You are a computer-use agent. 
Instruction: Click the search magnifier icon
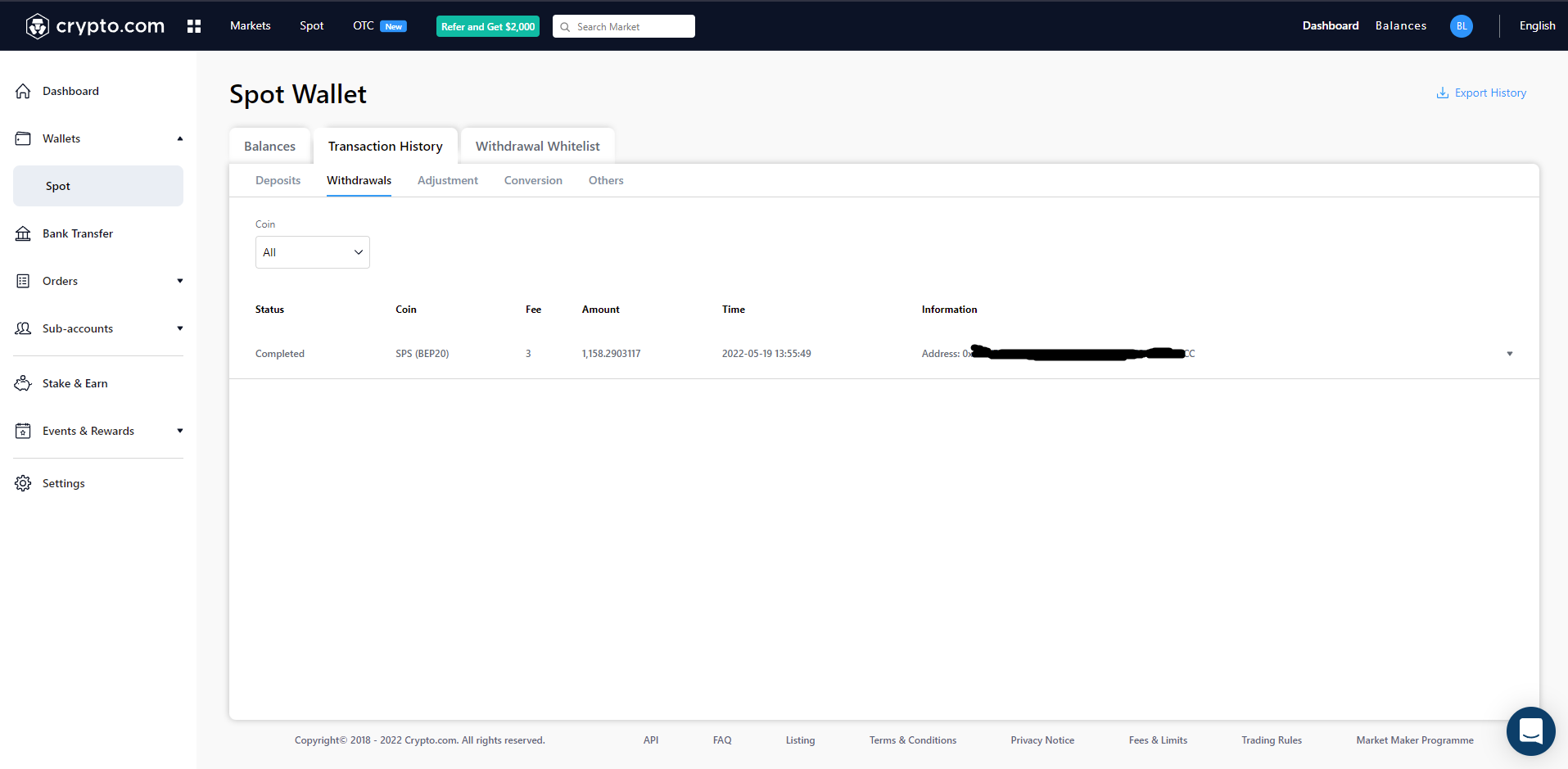coord(565,27)
